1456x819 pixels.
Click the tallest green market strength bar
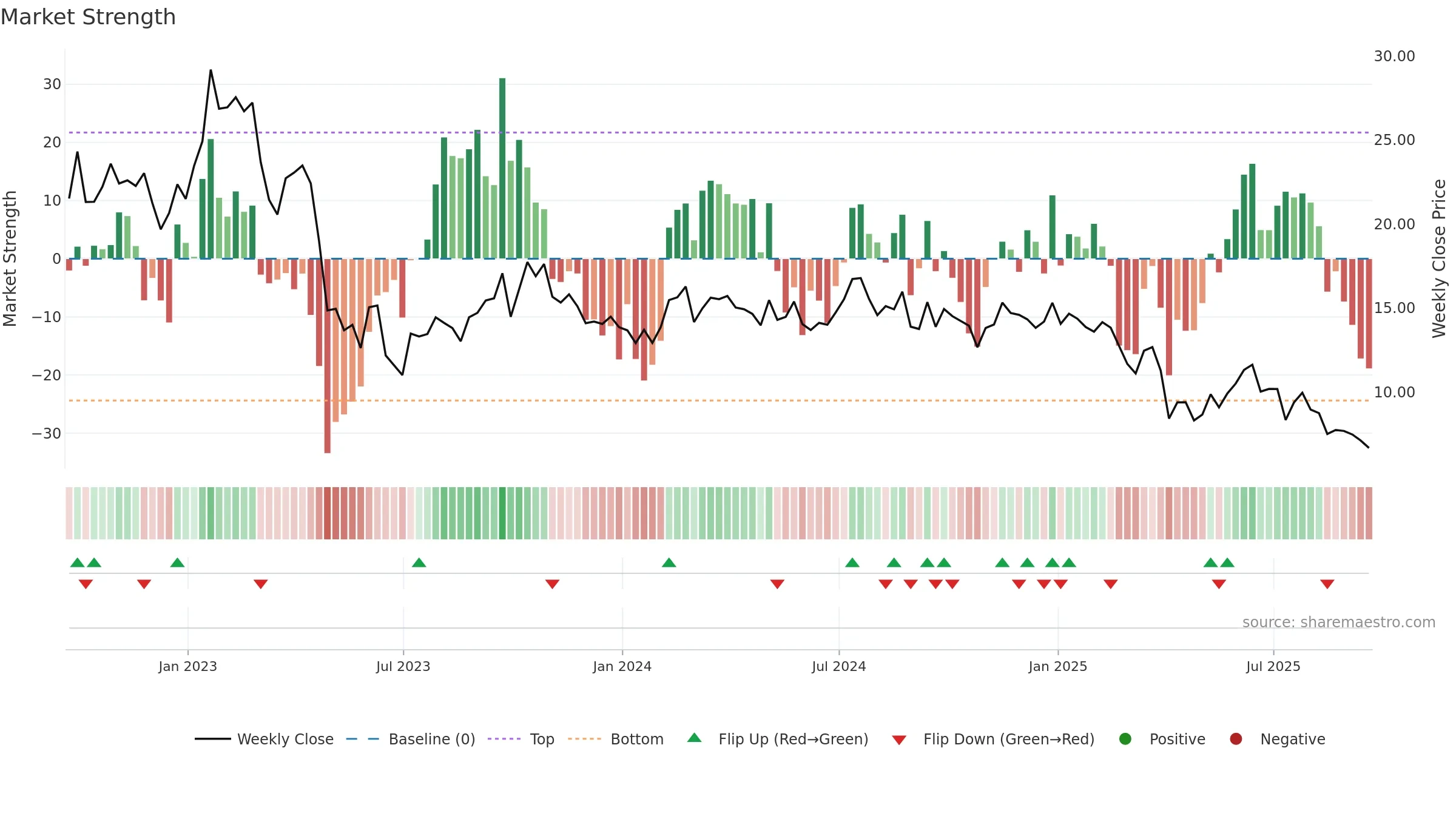502,168
